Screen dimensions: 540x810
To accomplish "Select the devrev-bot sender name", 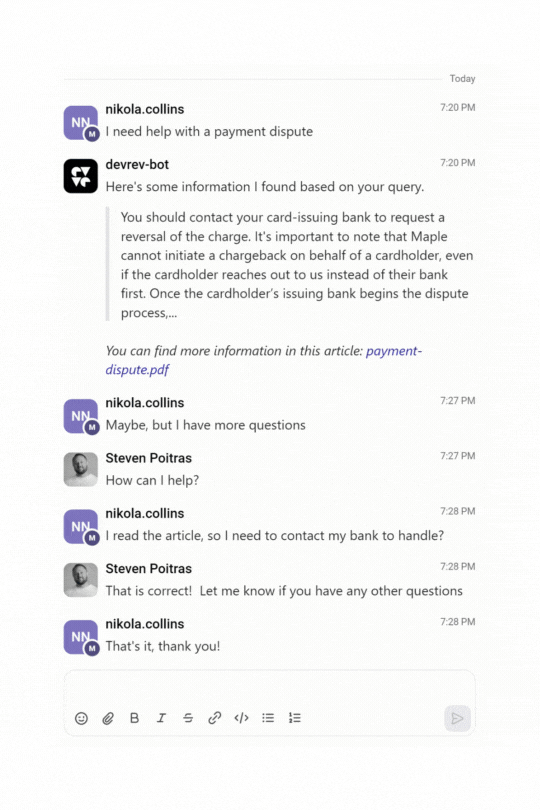I will pos(137,164).
